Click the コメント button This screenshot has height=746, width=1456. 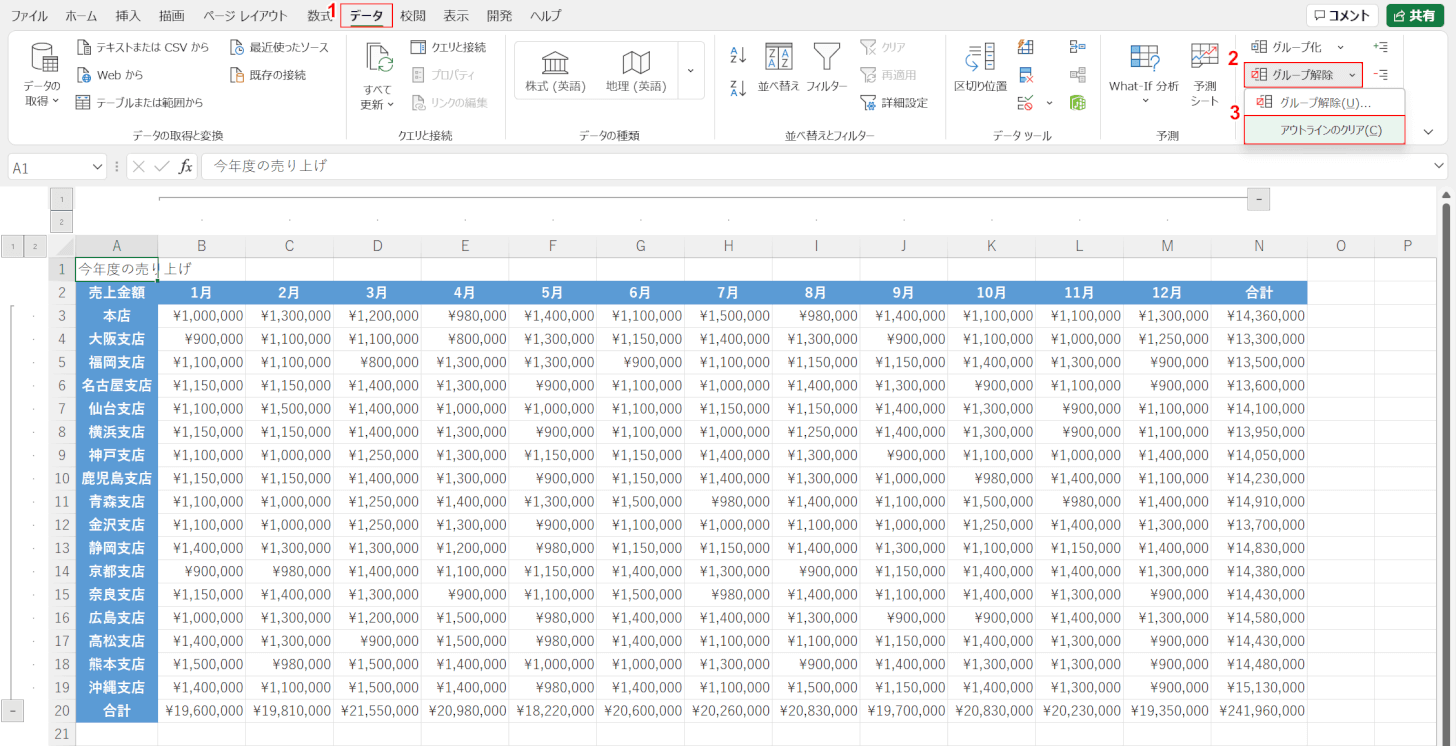click(x=1342, y=16)
